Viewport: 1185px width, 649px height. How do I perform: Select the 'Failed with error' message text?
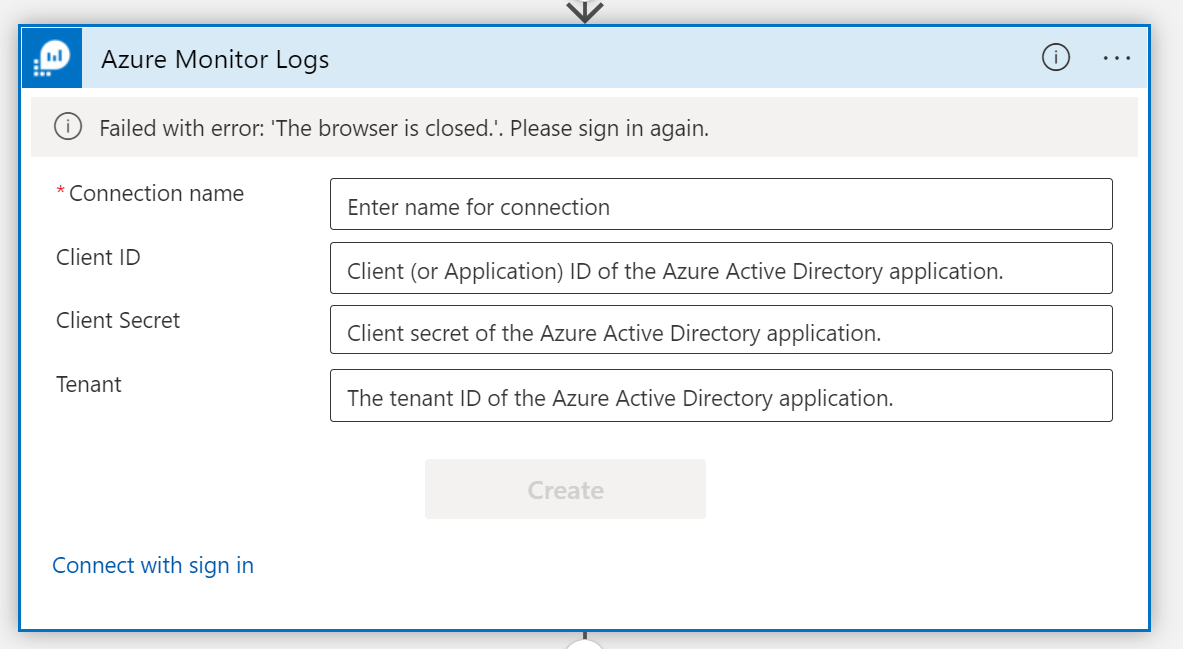click(404, 128)
